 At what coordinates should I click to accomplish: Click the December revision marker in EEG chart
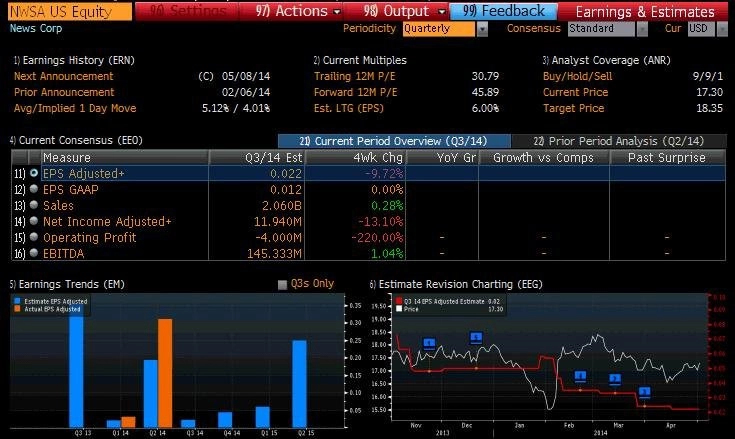[476, 338]
